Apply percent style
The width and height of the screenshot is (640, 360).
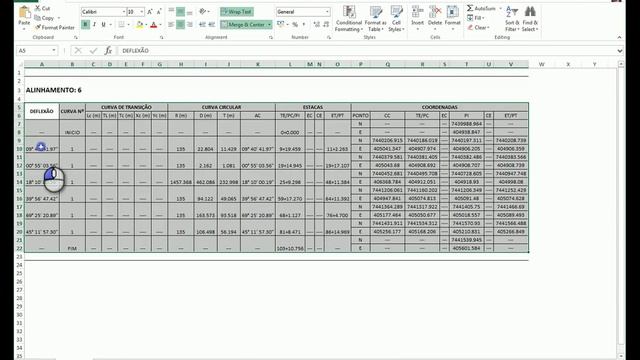pyautogui.click(x=295, y=25)
